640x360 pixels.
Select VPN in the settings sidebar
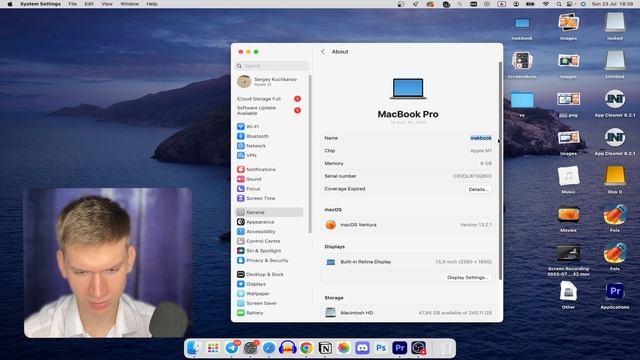[247, 156]
